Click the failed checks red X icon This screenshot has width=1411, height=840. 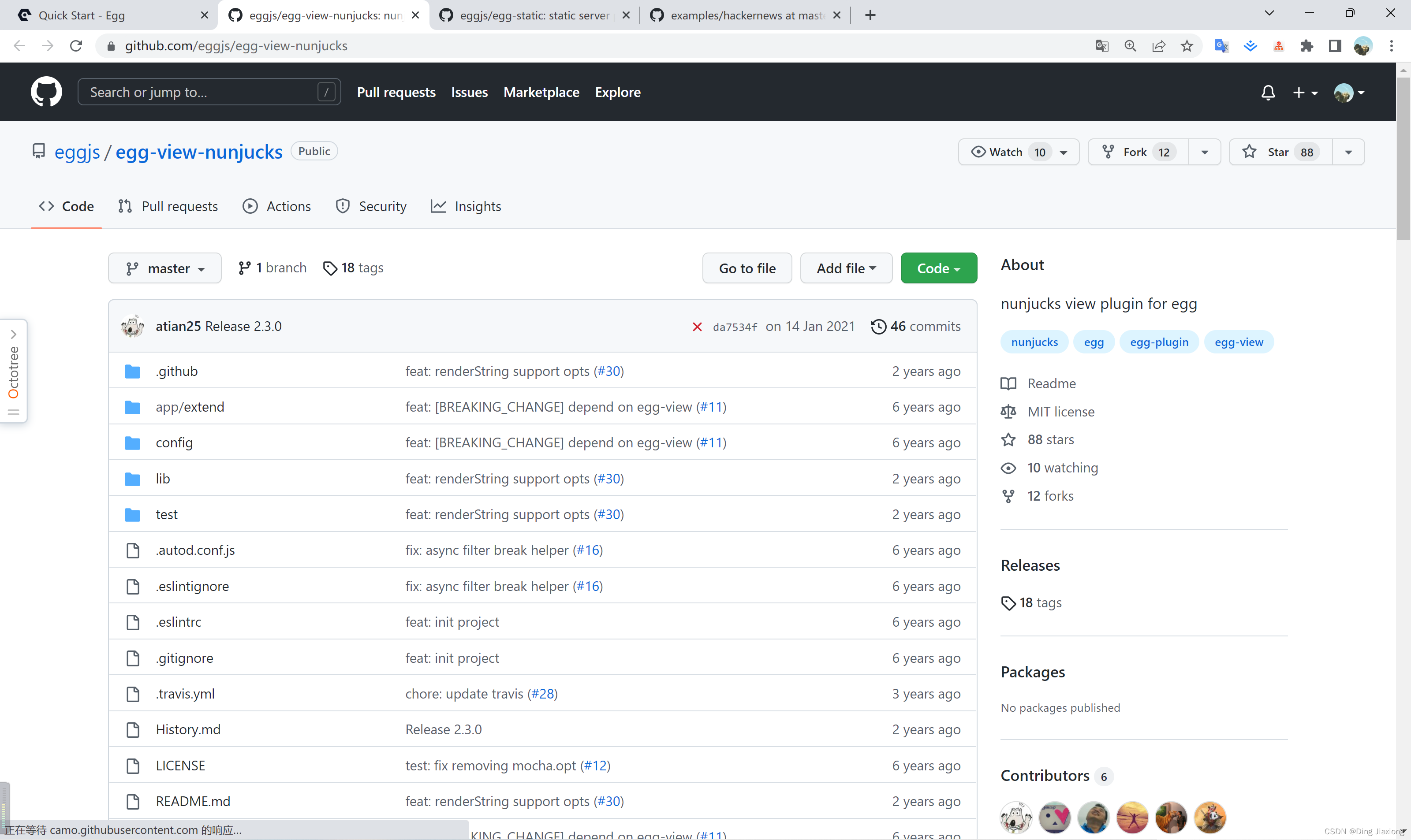(x=697, y=327)
